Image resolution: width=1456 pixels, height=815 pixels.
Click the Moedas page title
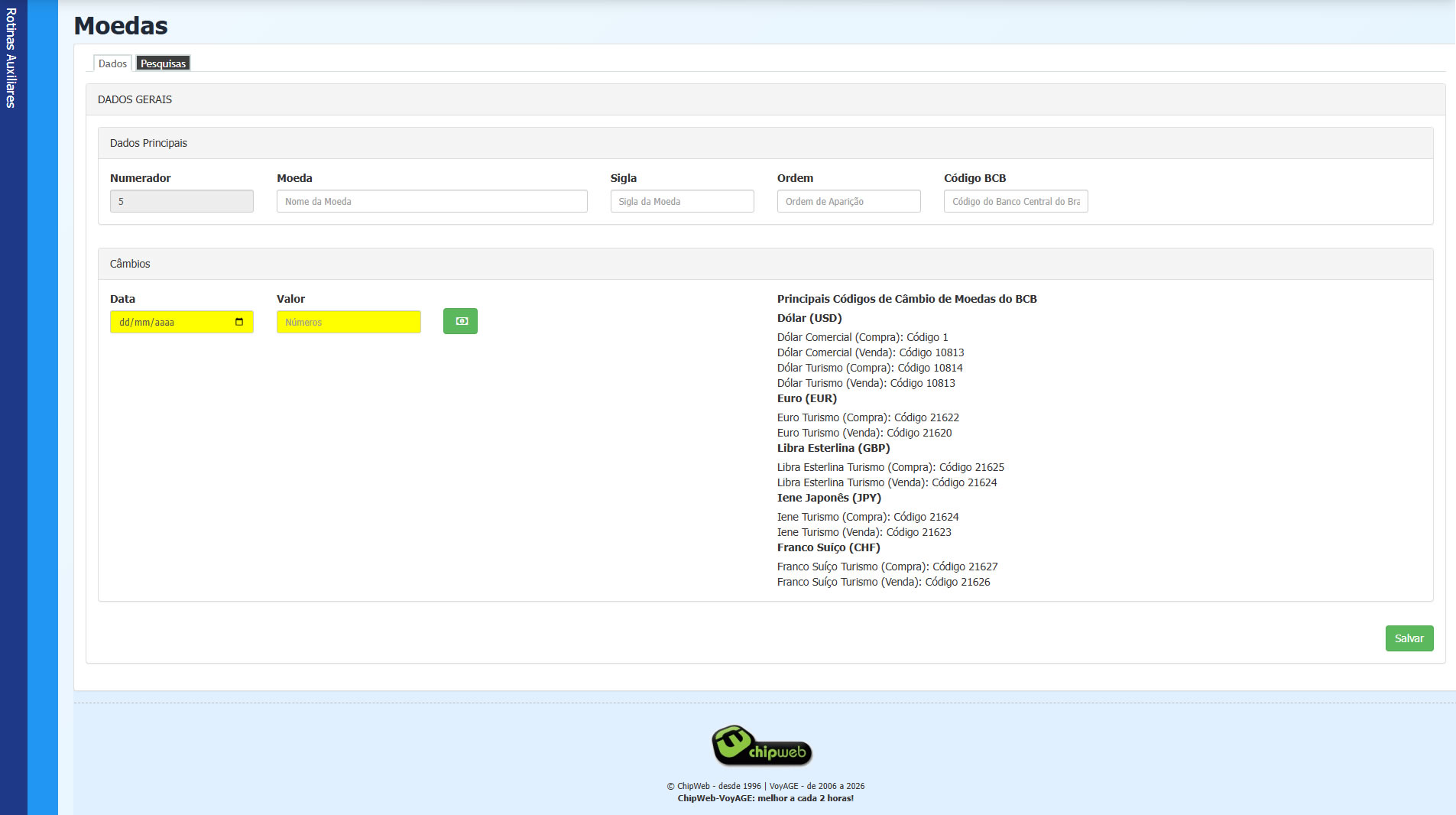click(x=121, y=26)
